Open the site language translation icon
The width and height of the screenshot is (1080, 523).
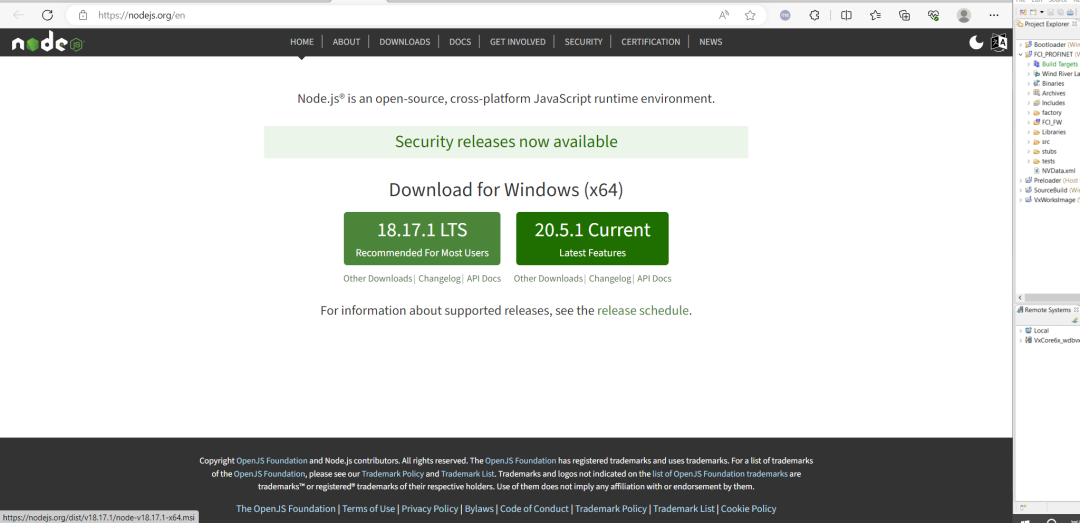coord(998,43)
